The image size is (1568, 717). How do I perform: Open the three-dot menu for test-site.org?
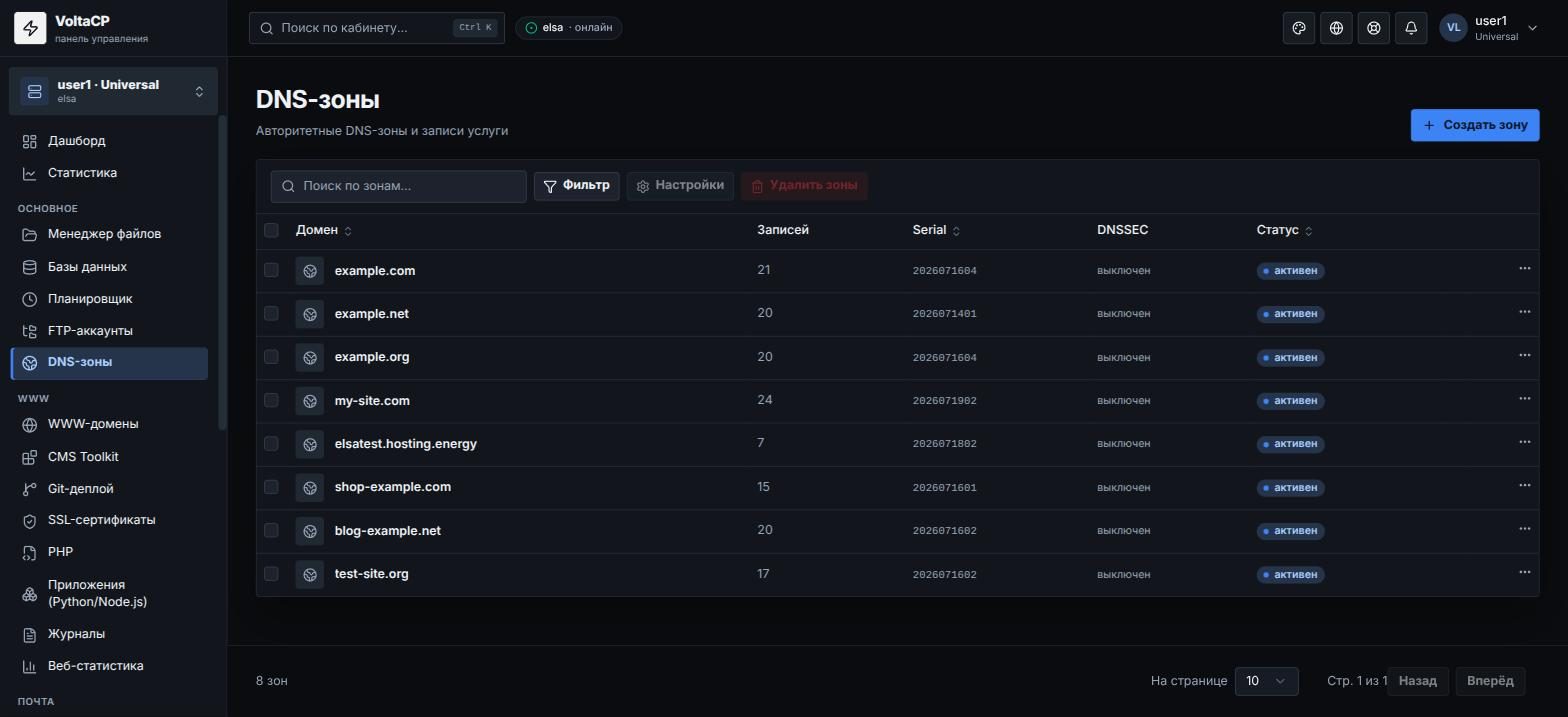[1524, 572]
